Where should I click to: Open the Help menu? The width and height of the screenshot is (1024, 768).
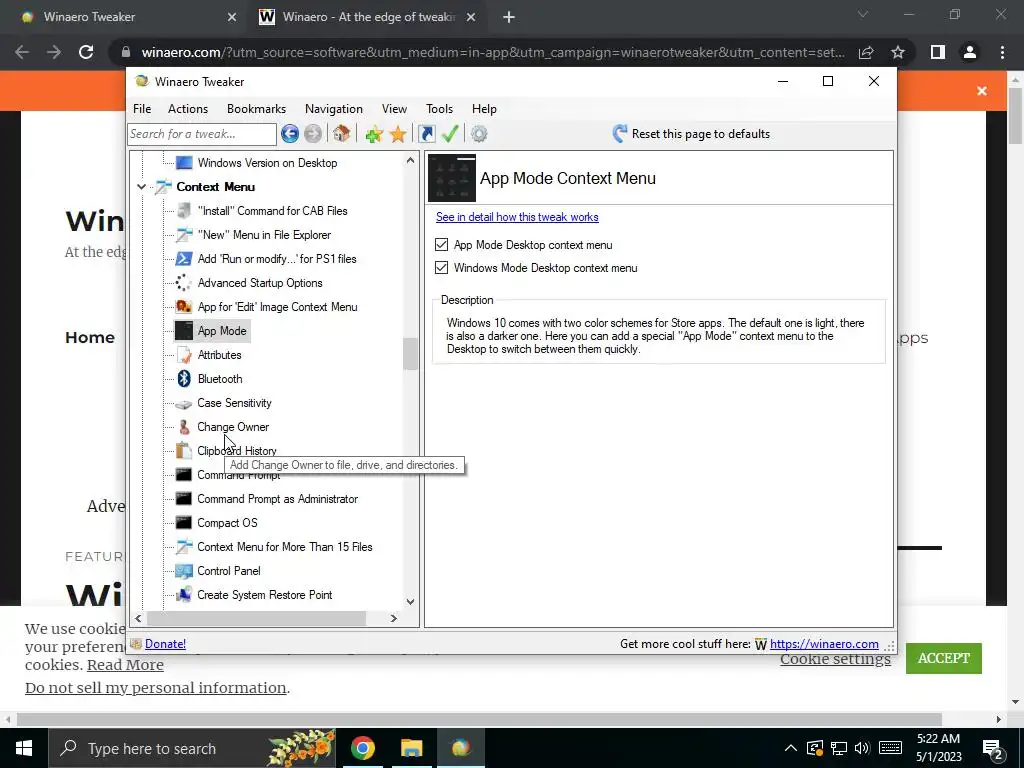click(484, 109)
